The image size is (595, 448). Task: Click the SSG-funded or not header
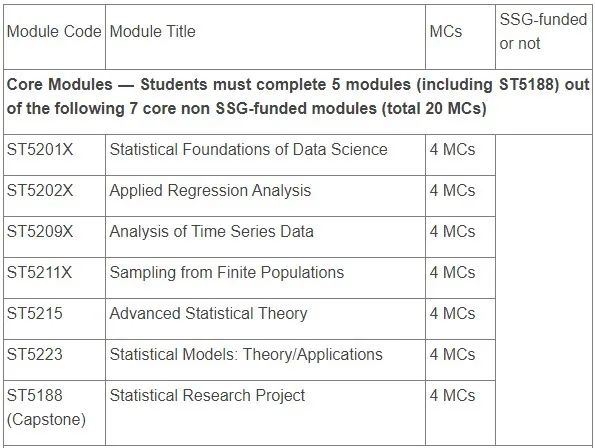click(x=543, y=31)
